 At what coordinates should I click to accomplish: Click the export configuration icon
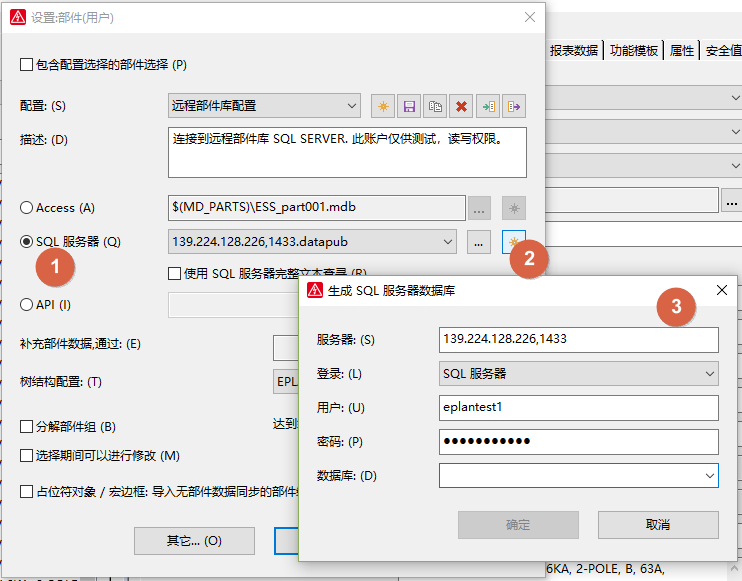[x=514, y=106]
